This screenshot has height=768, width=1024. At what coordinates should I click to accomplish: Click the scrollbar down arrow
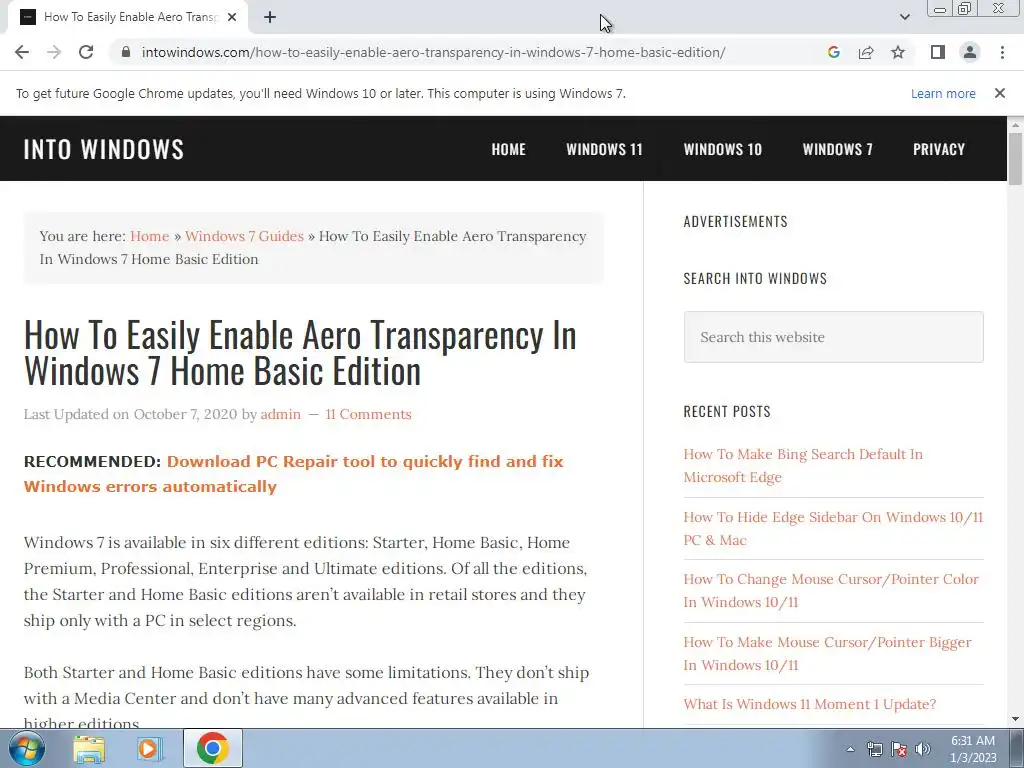[1015, 719]
